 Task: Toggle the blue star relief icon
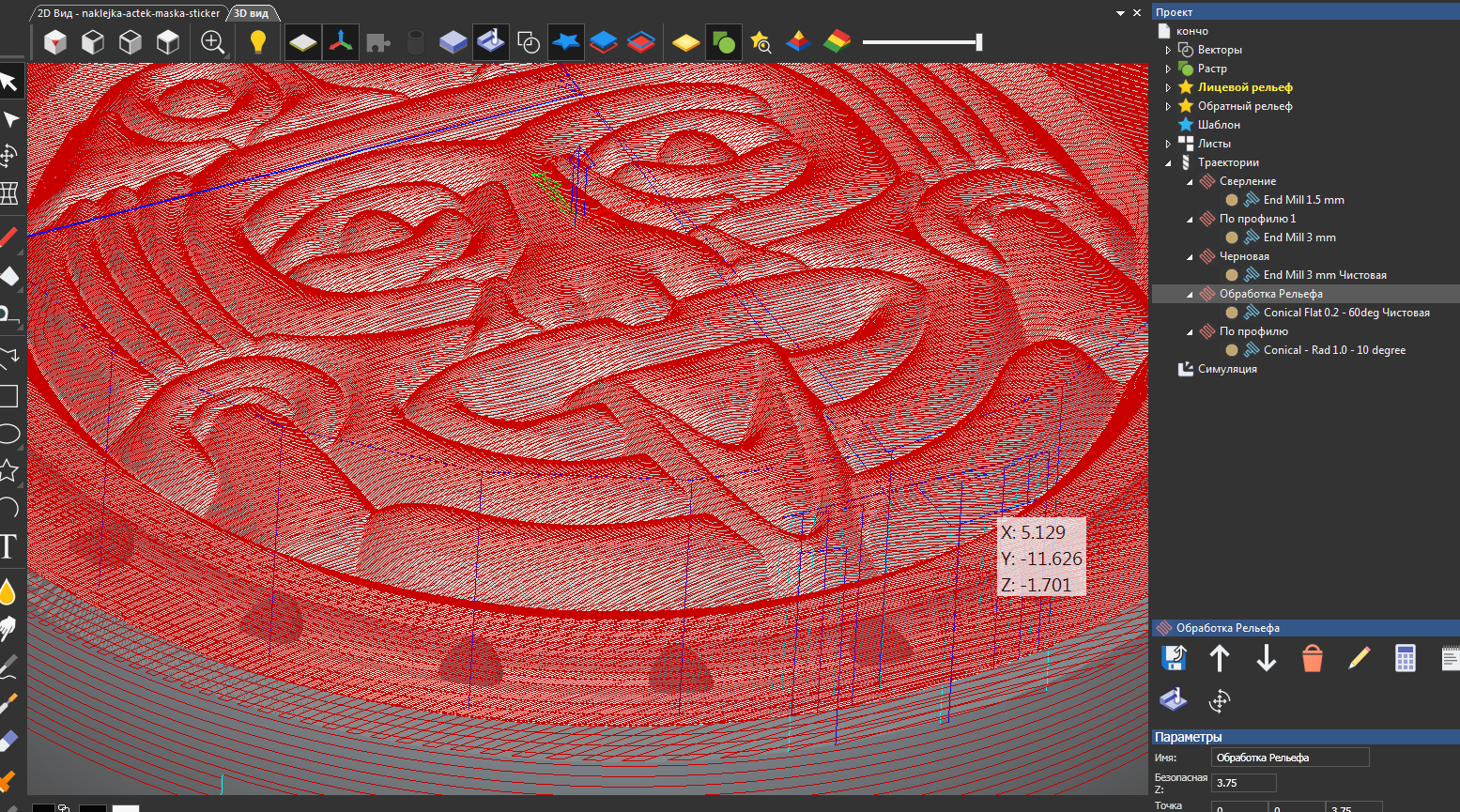[565, 42]
